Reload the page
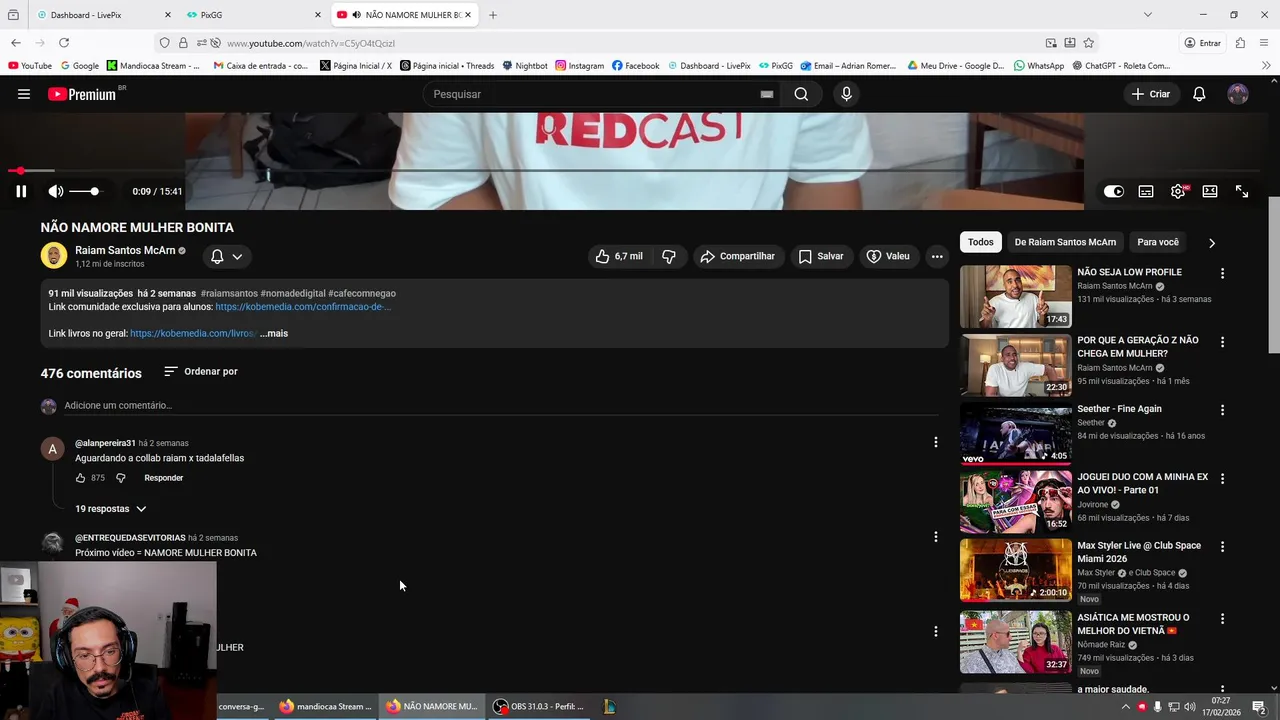 pos(64,43)
